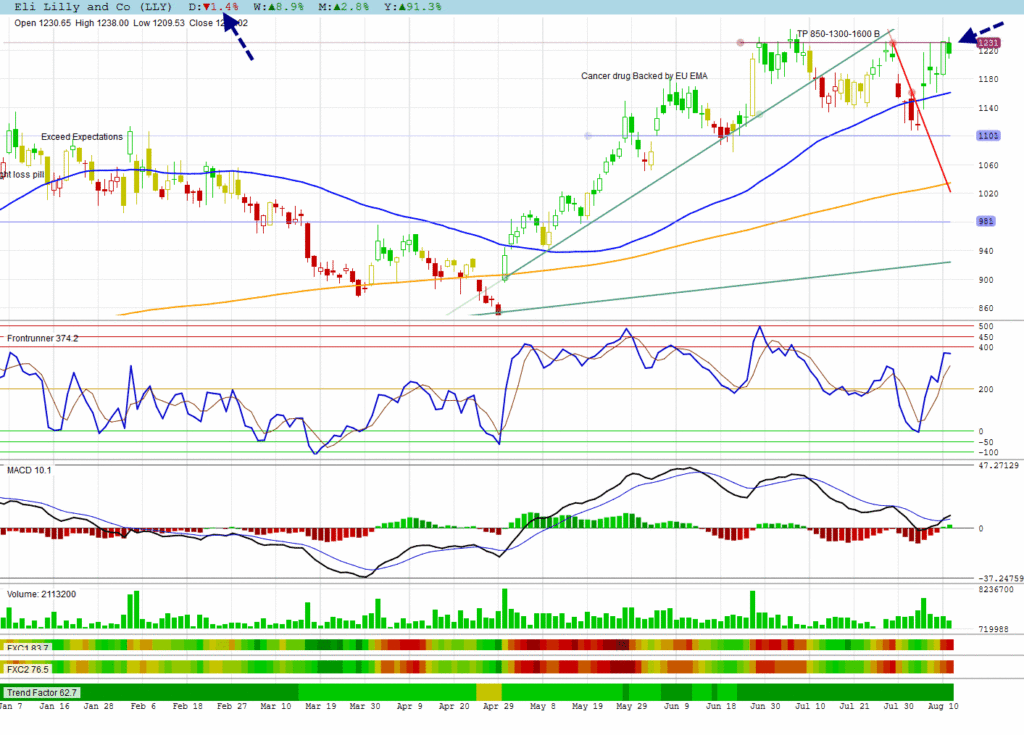
Task: Select the 'Frontrunner 374.2' indicator label
Action: 42,338
